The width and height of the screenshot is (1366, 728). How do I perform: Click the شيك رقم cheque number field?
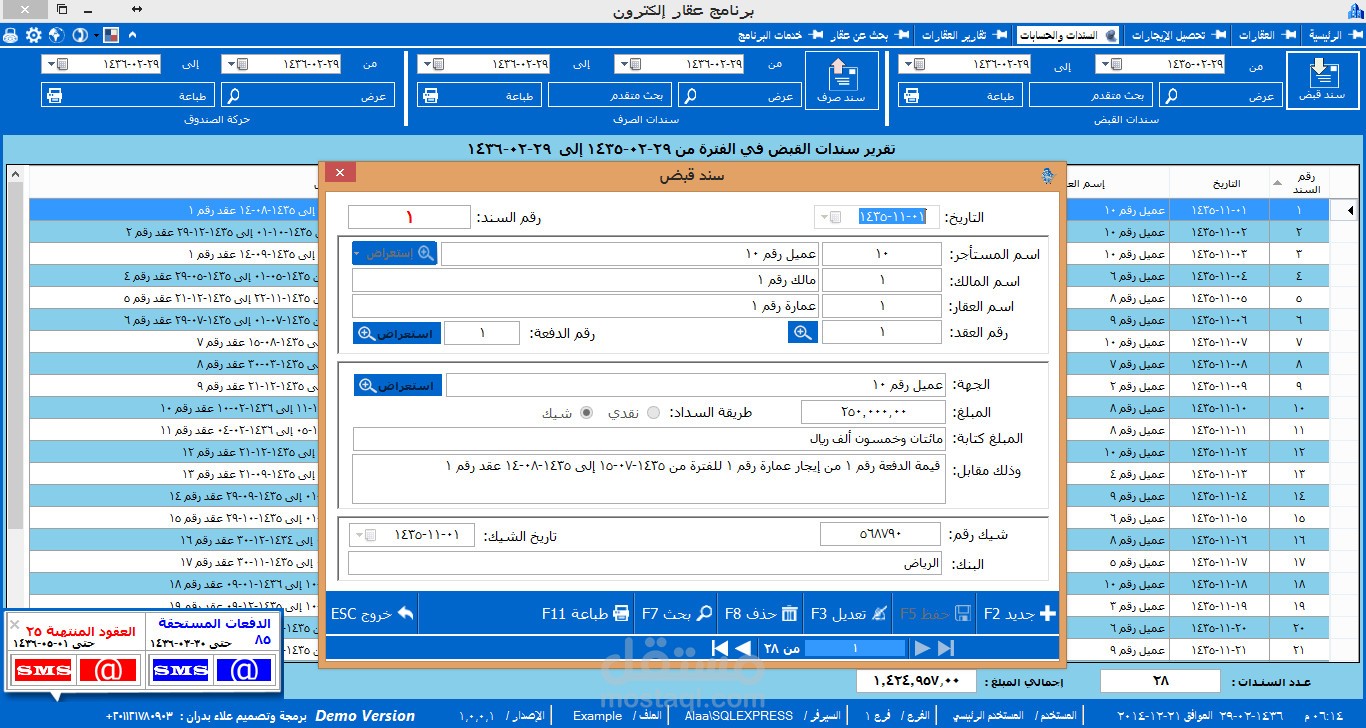[880, 534]
